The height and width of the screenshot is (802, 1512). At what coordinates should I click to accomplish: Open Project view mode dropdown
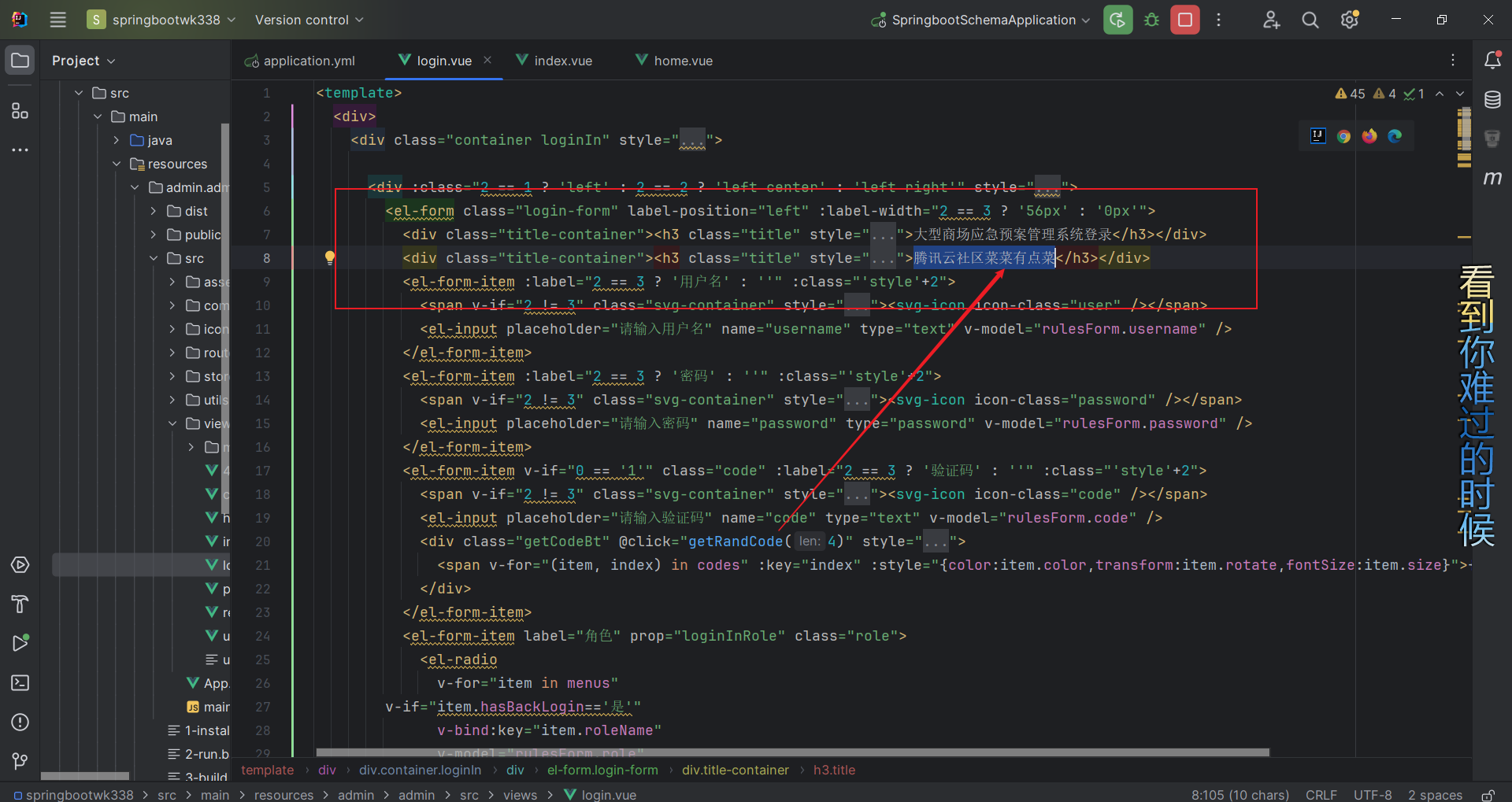click(x=83, y=61)
